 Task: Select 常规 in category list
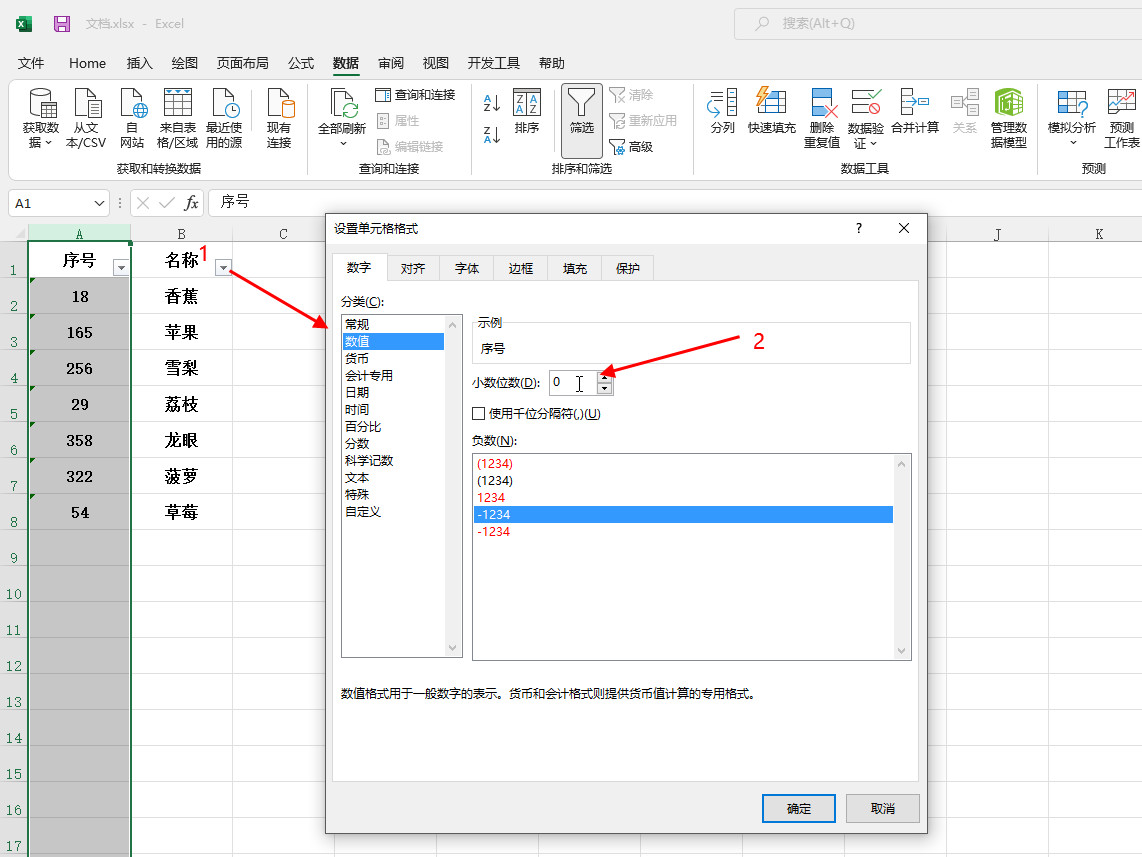[393, 325]
